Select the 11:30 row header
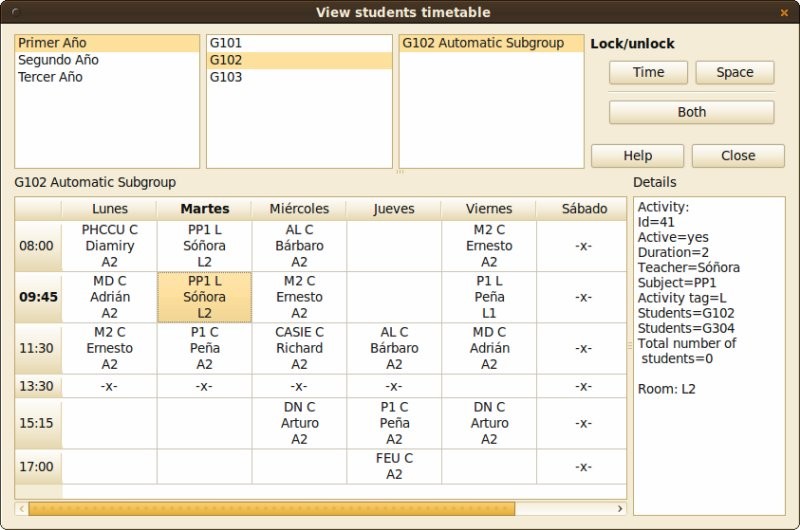800x530 pixels. point(38,348)
